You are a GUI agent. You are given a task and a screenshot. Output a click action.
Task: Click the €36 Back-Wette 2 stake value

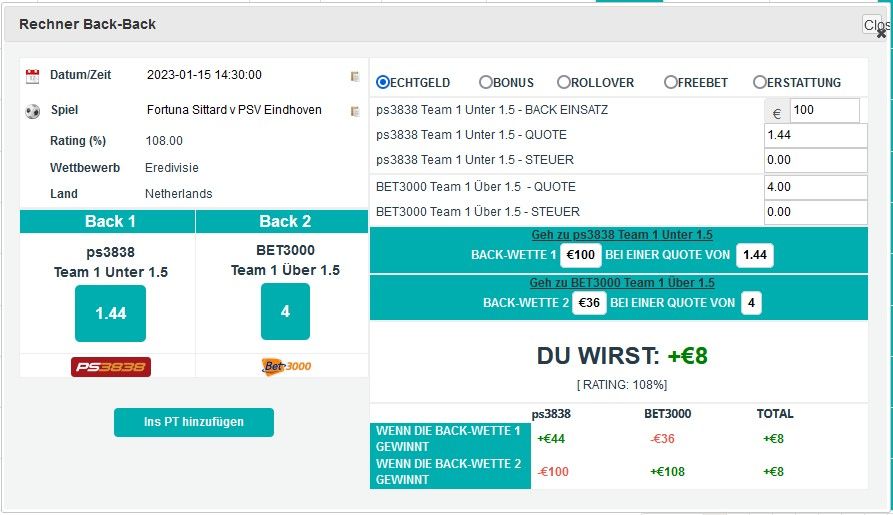pyautogui.click(x=589, y=303)
